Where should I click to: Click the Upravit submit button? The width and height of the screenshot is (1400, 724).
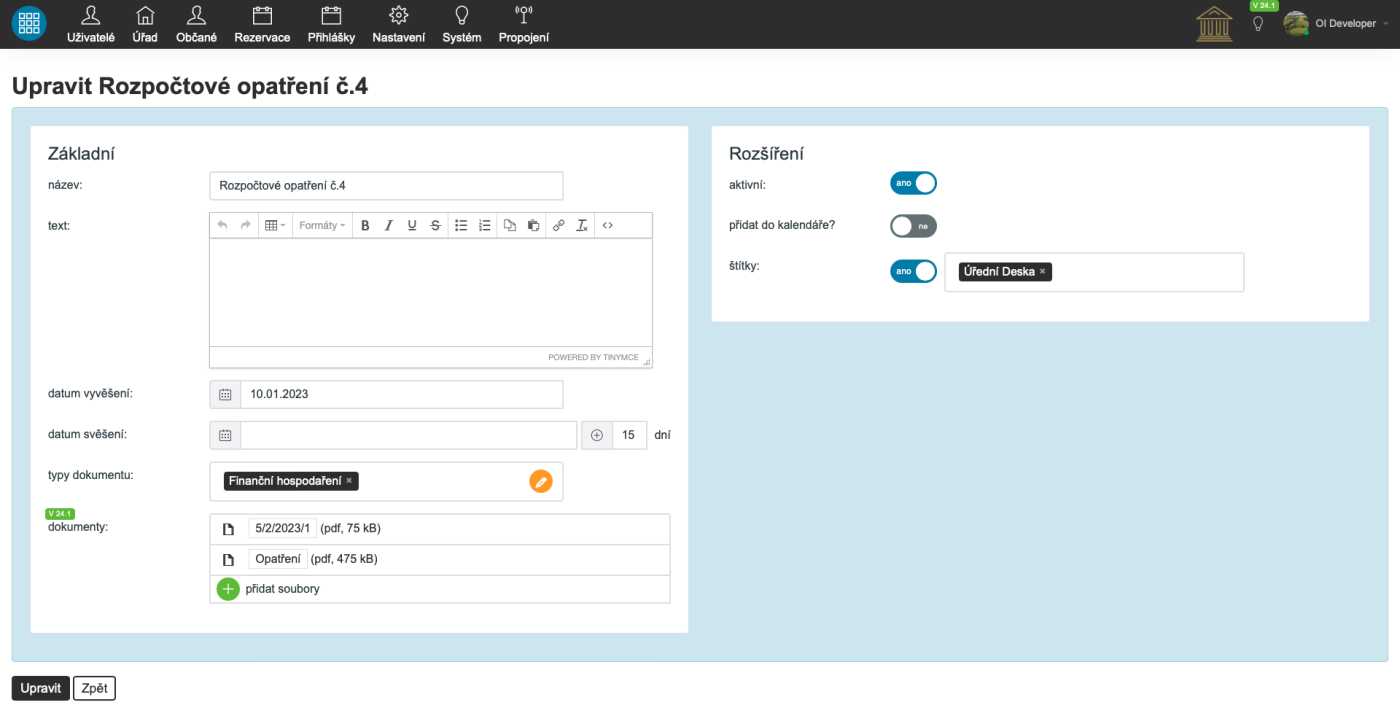click(41, 688)
